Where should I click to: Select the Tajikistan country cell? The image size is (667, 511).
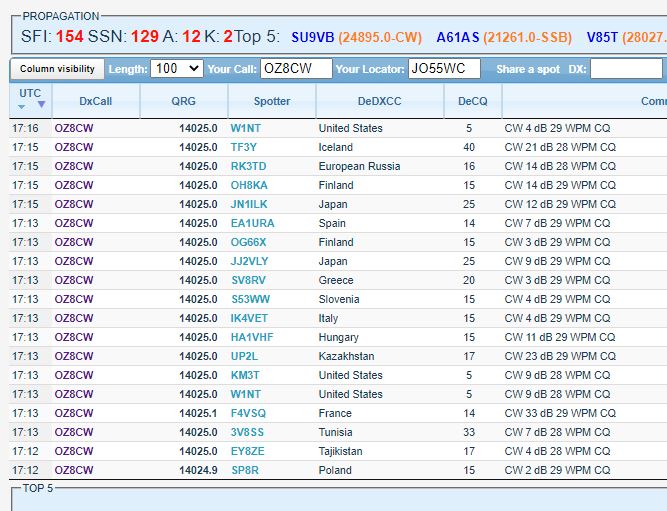[340, 451]
